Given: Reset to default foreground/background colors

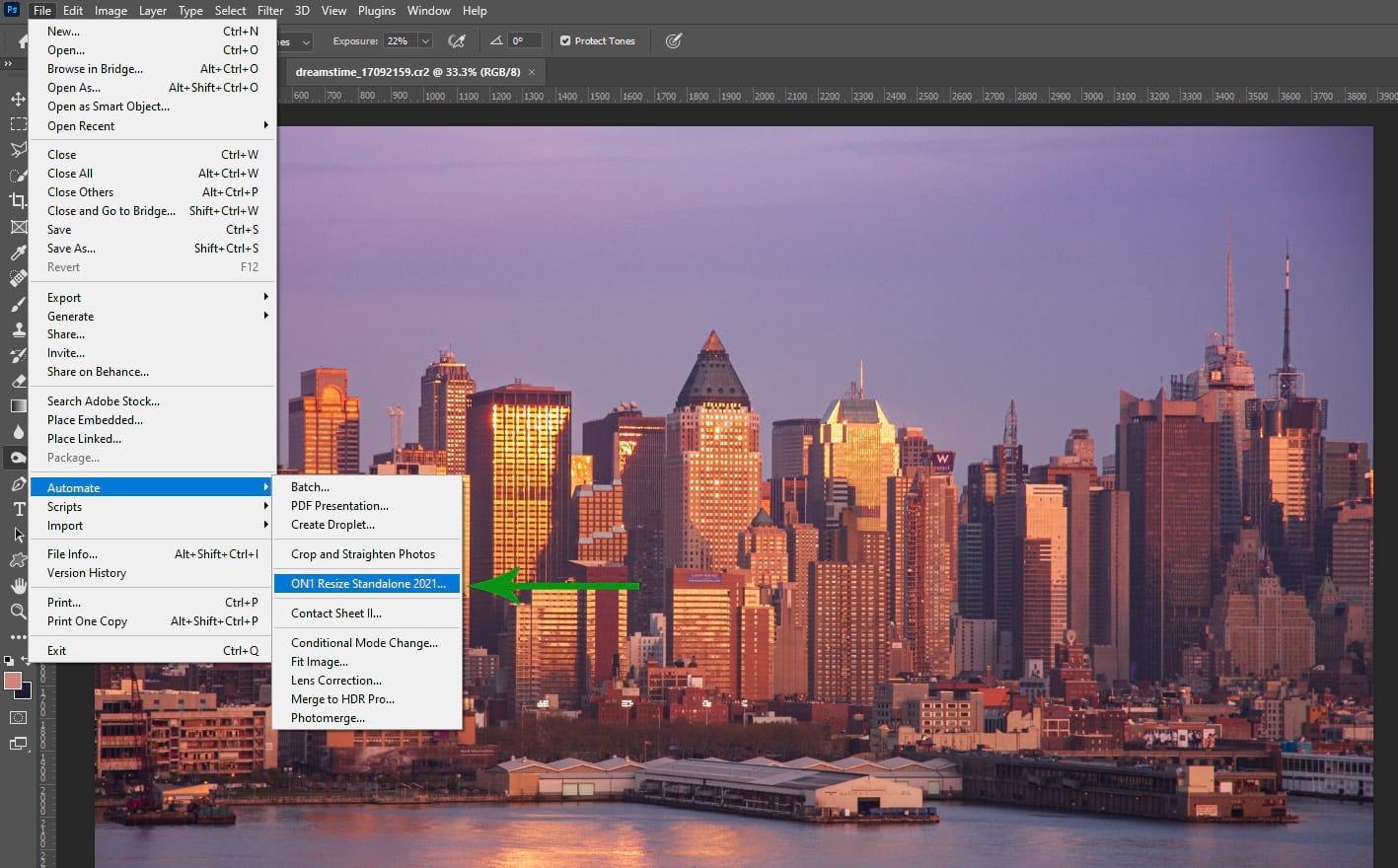Looking at the screenshot, I should tap(8, 662).
